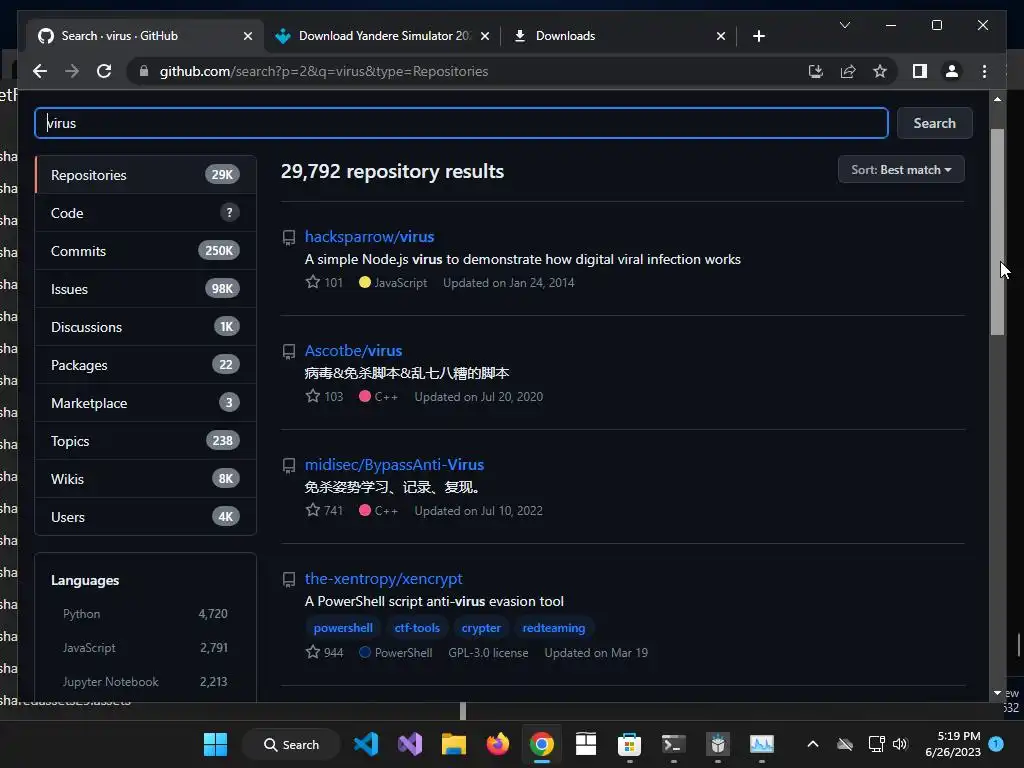Click the Chrome icon in taskbar

click(x=541, y=744)
